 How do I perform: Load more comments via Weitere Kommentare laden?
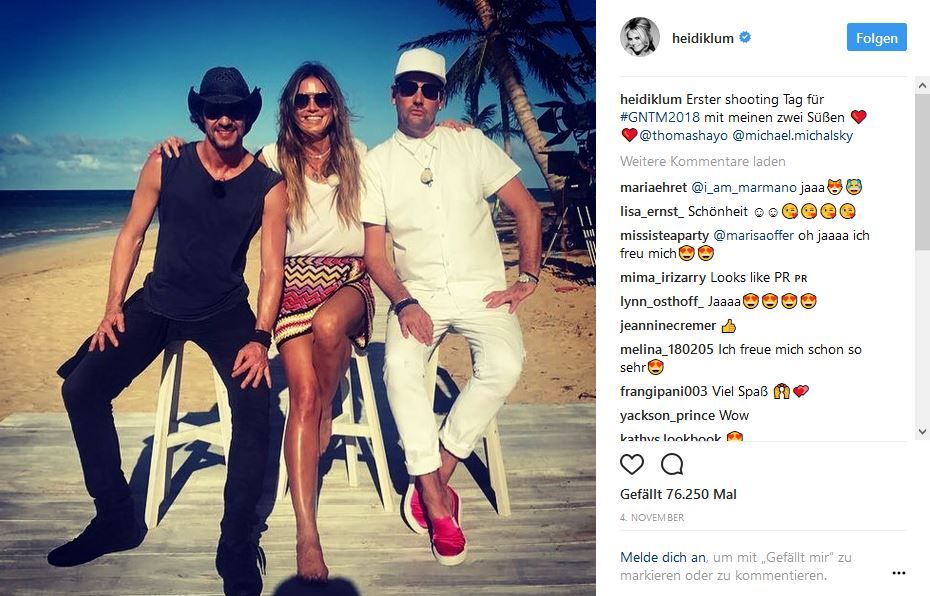click(x=702, y=161)
